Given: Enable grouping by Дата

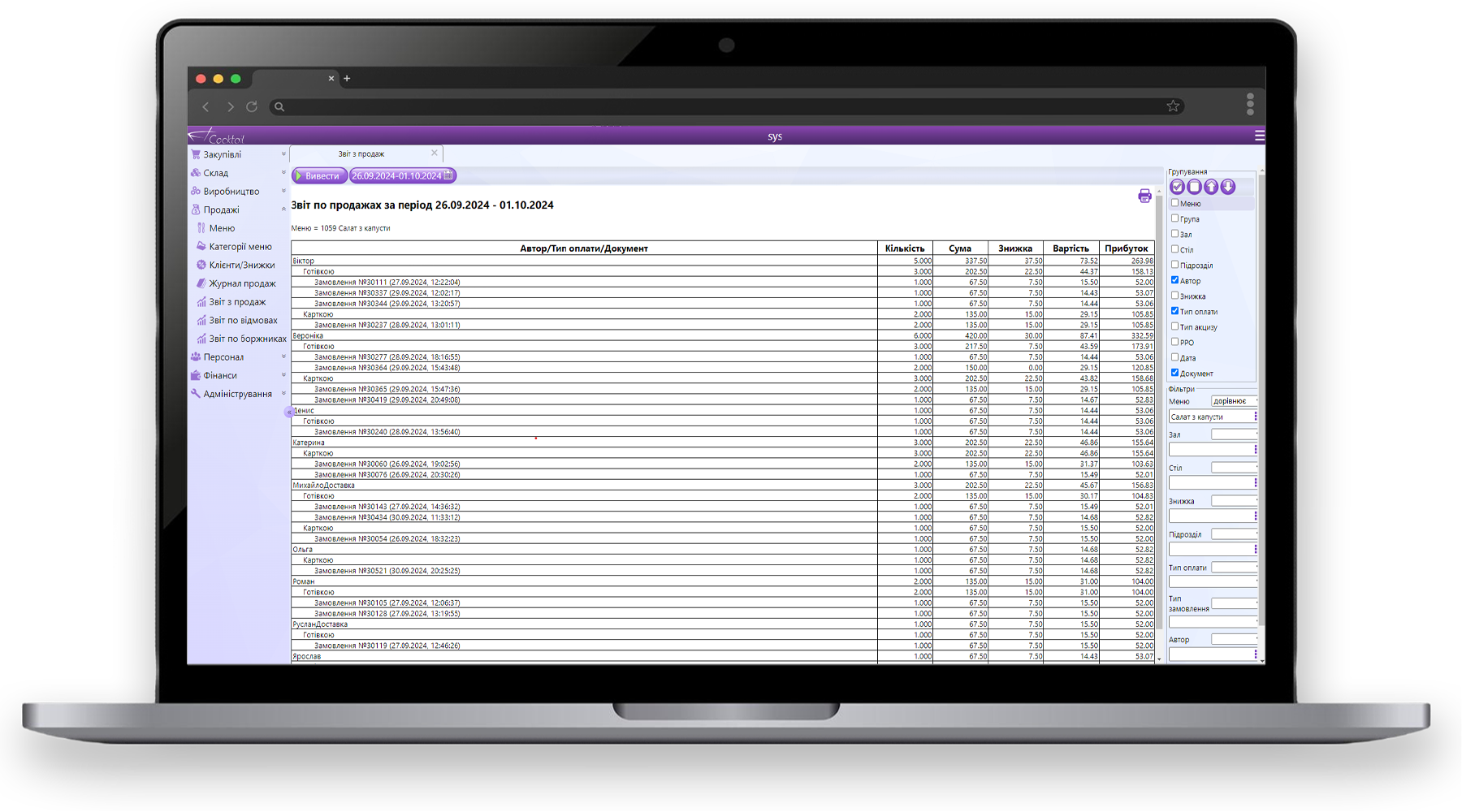Looking at the screenshot, I should (x=1174, y=357).
